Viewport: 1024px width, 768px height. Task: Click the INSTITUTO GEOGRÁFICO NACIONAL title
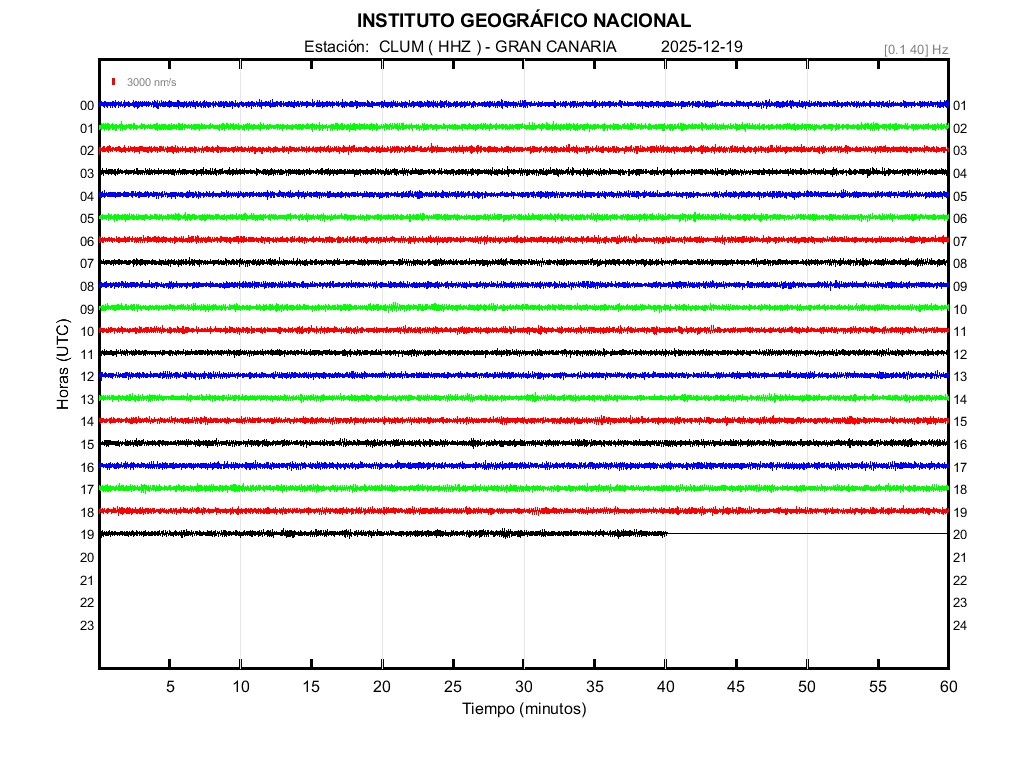pyautogui.click(x=523, y=21)
